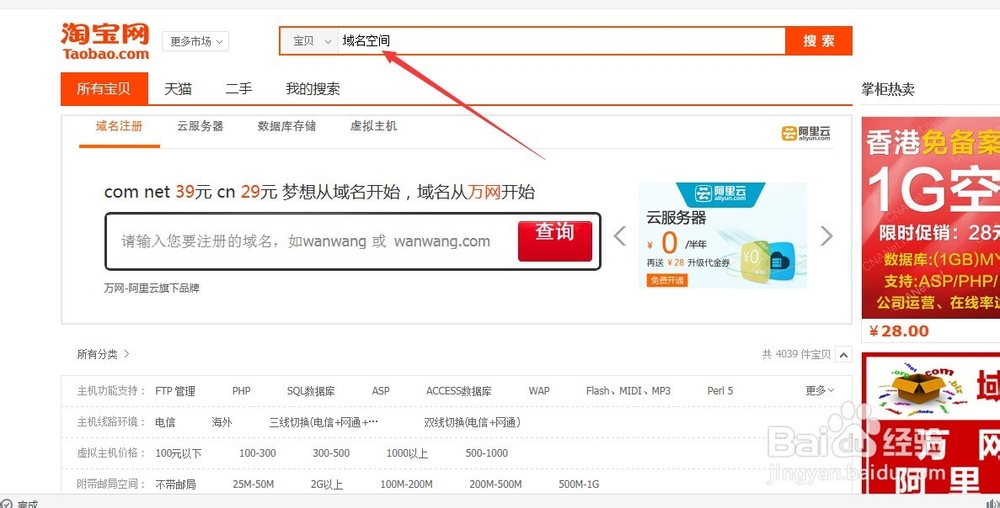The image size is (1000, 508).
Task: Filter by WAP support
Action: [539, 391]
